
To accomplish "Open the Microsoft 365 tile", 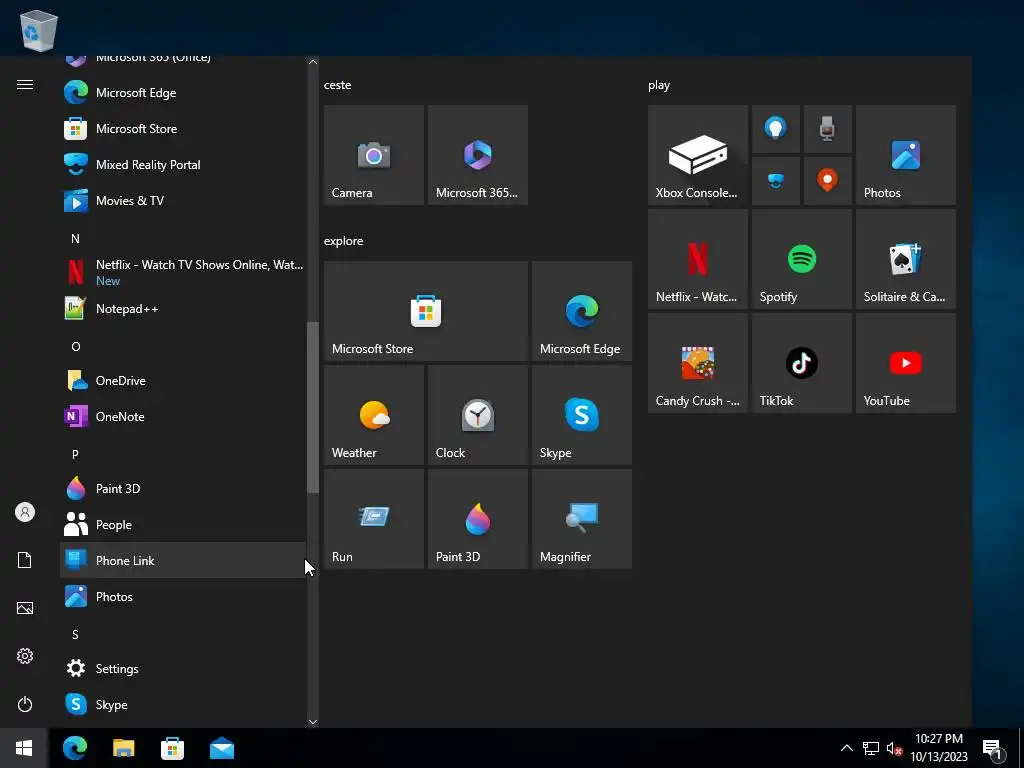I will [477, 155].
